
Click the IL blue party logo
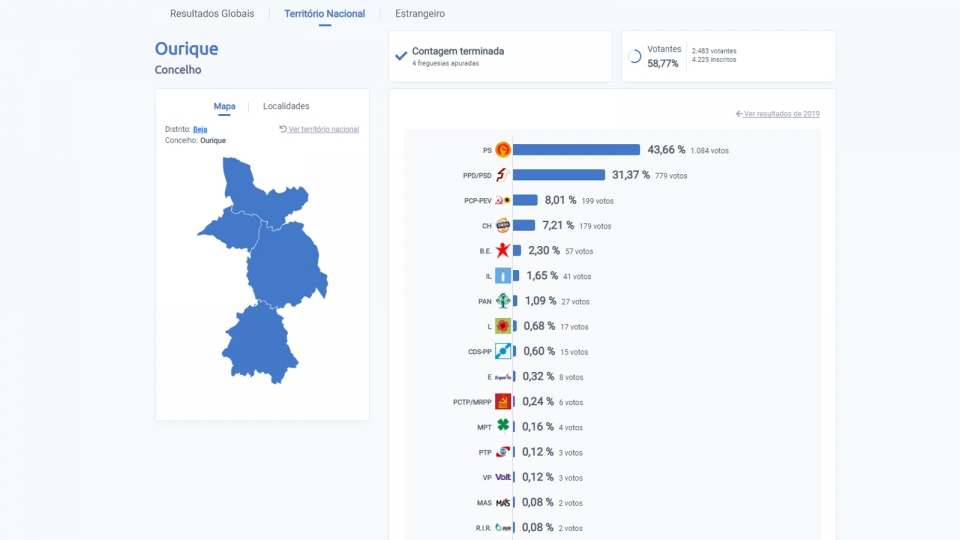pos(503,276)
